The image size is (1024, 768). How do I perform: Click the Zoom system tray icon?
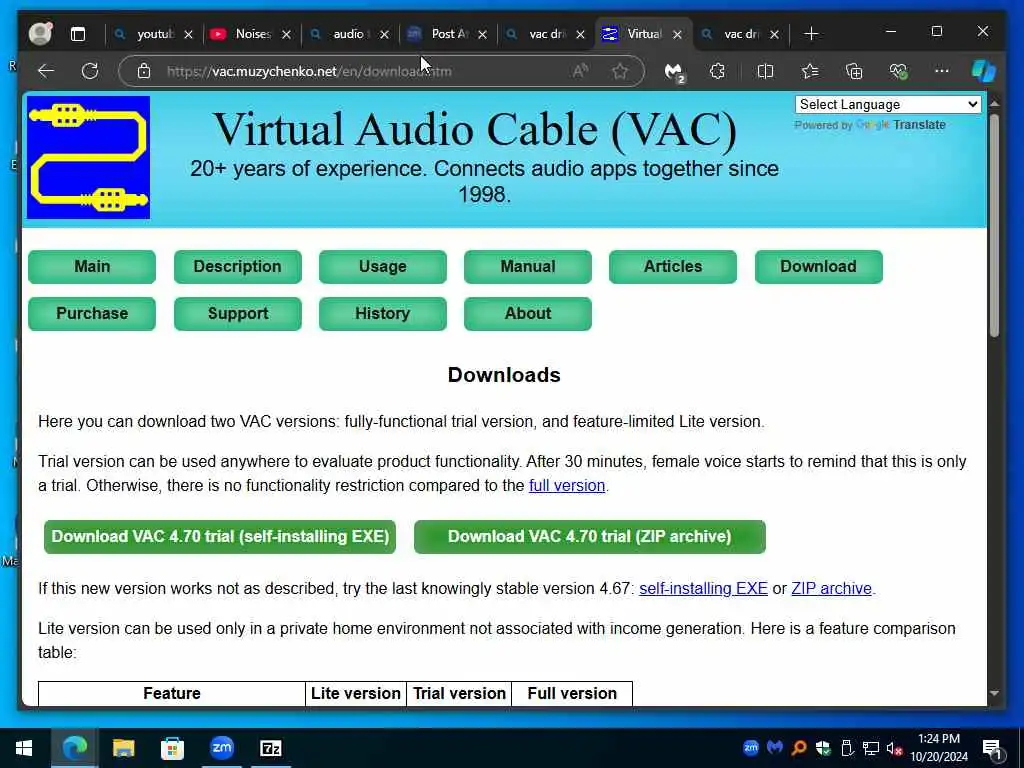tap(751, 748)
